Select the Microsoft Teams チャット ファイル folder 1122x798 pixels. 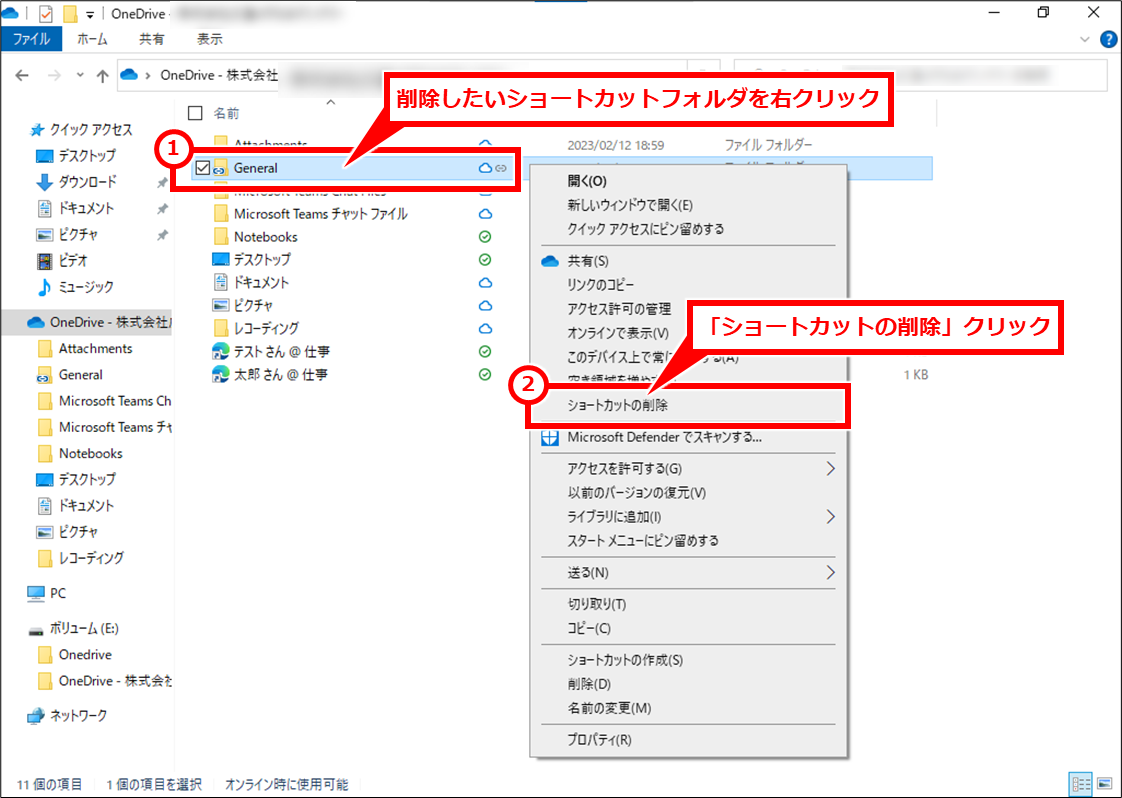(x=321, y=214)
